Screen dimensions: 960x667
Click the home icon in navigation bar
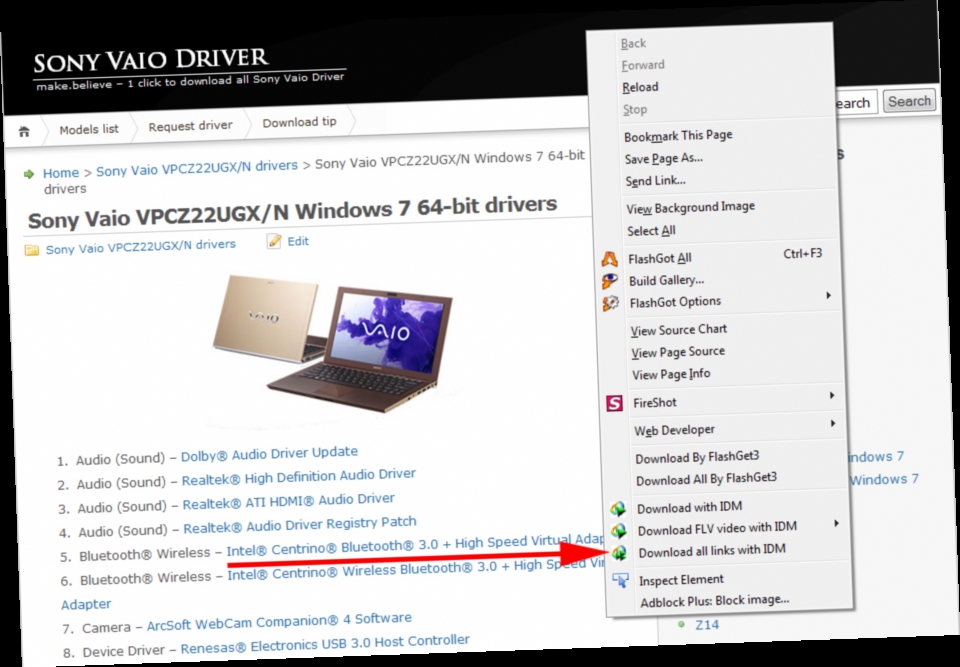(24, 131)
